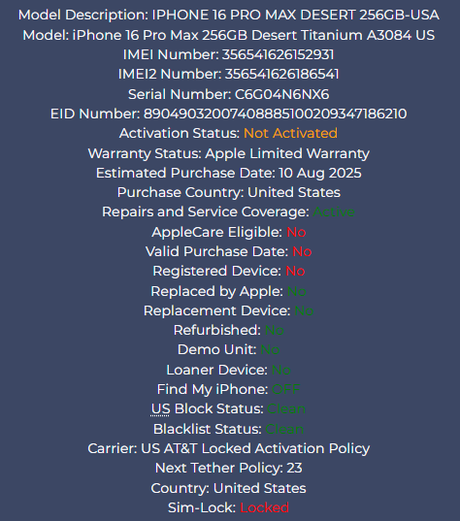Click the Model A3084 US line

point(229,35)
